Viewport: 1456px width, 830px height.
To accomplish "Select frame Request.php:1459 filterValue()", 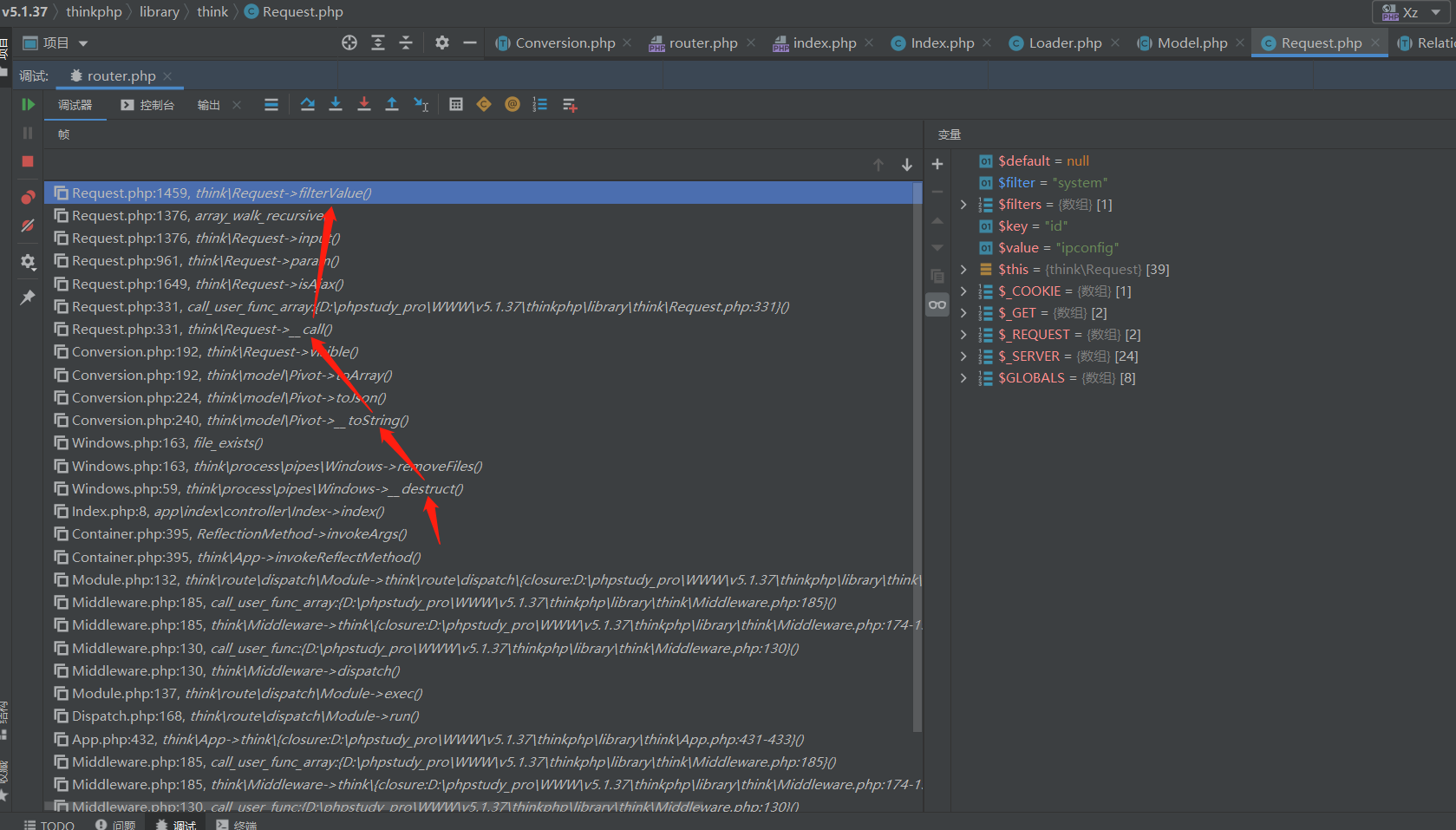I will pyautogui.click(x=482, y=193).
